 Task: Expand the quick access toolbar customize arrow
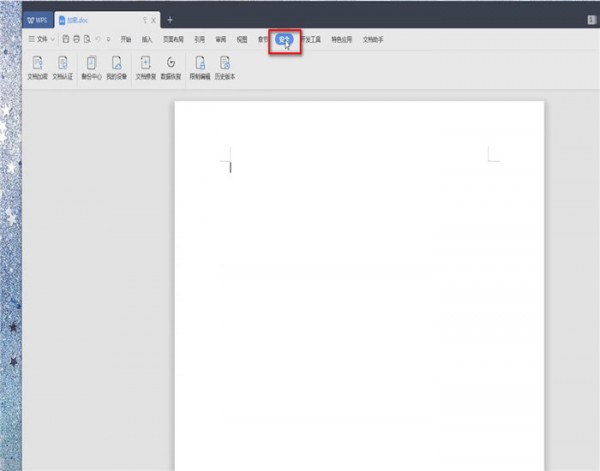[x=109, y=39]
